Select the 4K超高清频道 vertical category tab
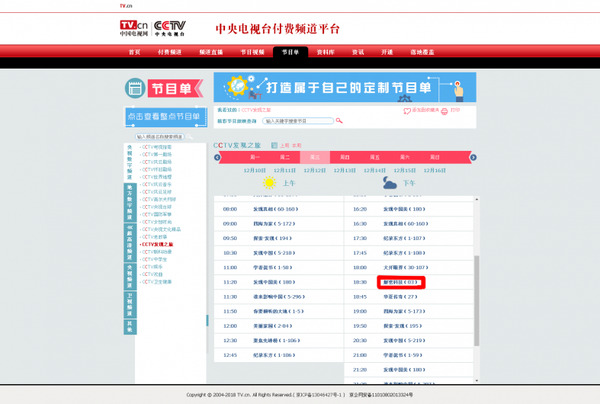 (x=130, y=242)
